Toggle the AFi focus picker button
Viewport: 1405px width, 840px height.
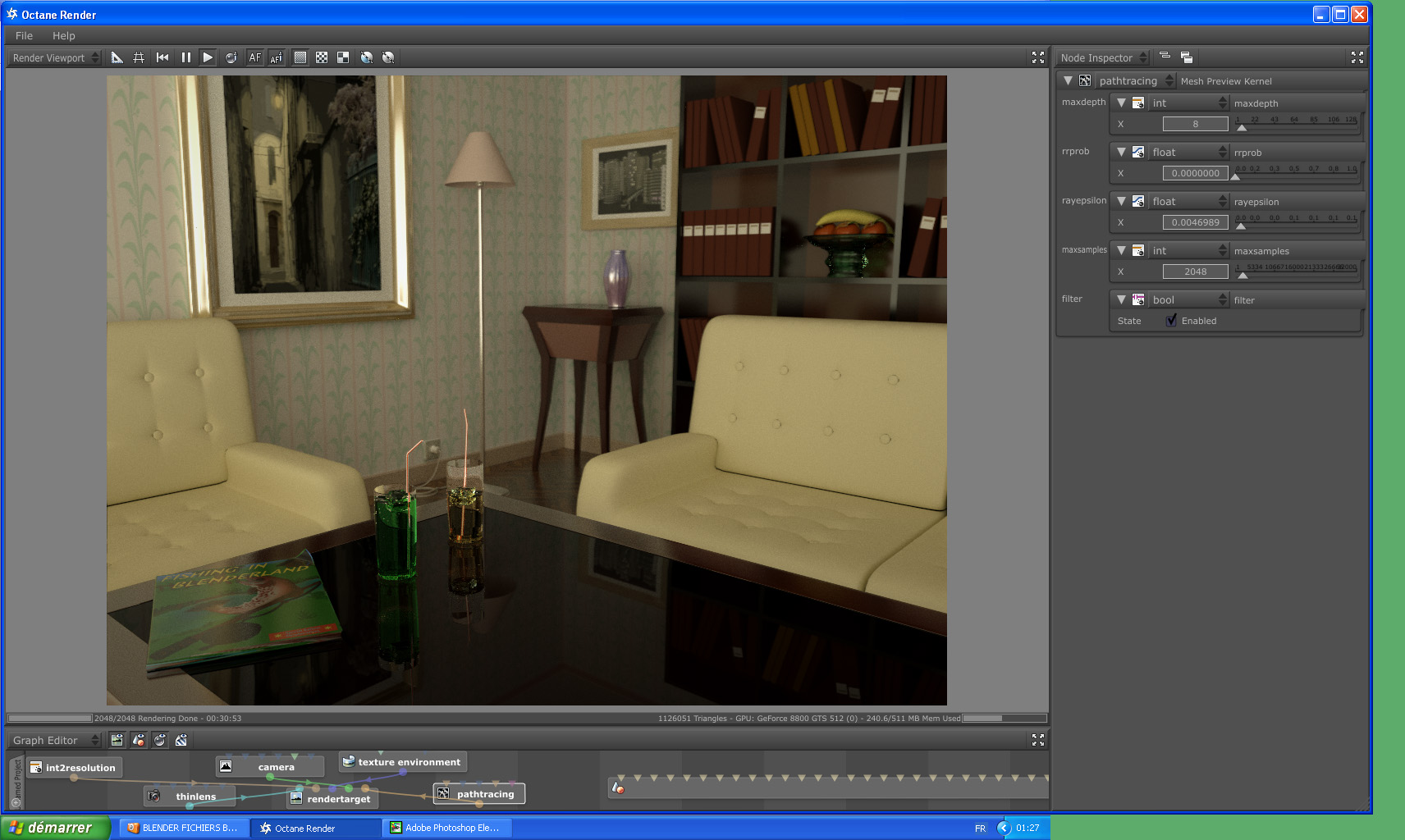tap(277, 57)
